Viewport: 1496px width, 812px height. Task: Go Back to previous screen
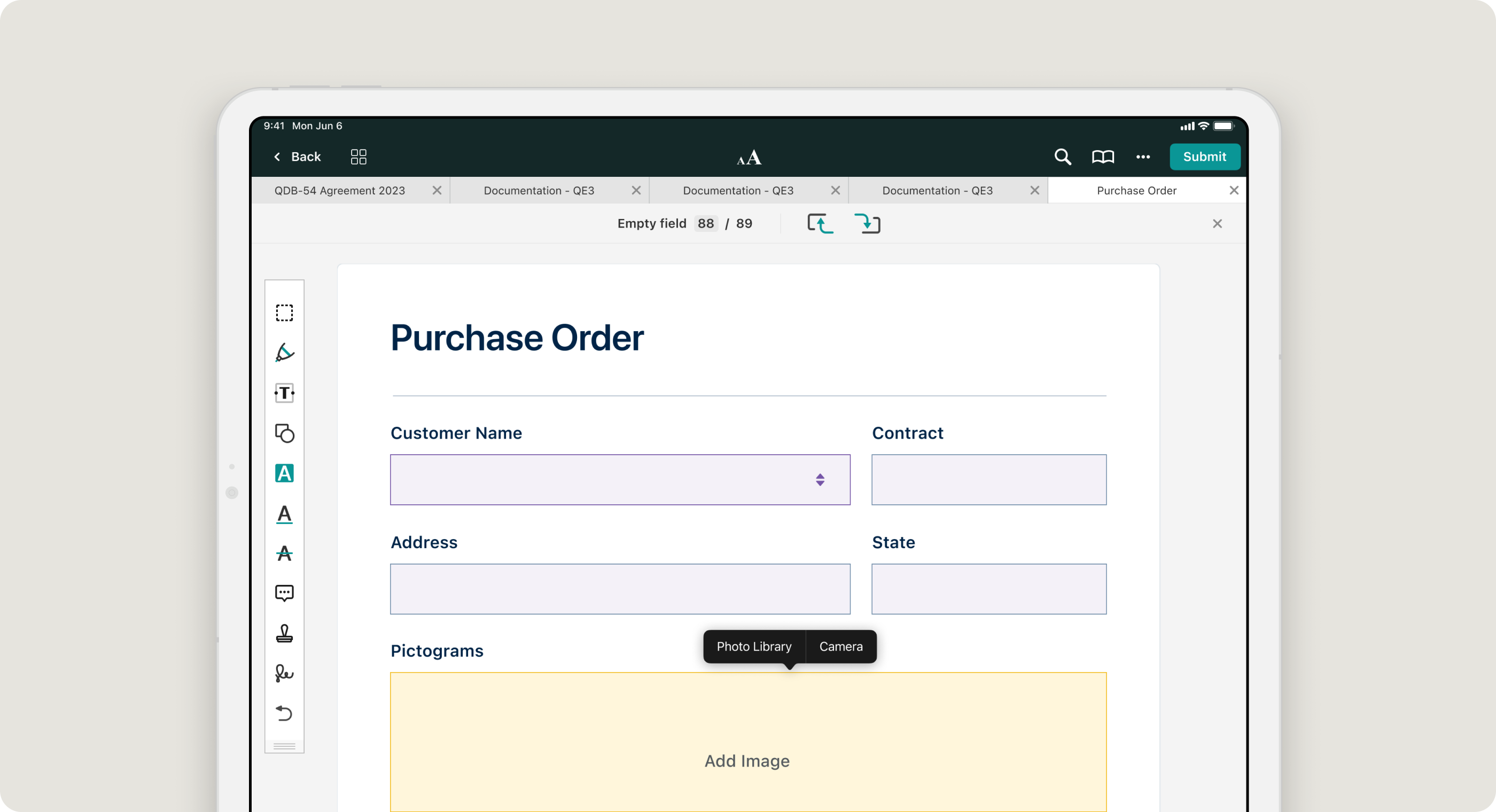pos(297,157)
